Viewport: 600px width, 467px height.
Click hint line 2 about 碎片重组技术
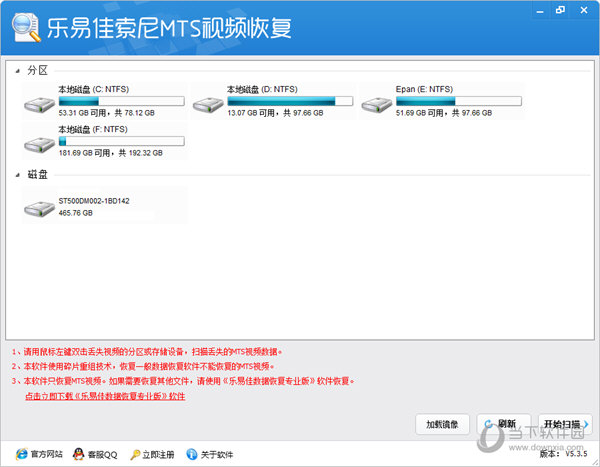(143, 366)
